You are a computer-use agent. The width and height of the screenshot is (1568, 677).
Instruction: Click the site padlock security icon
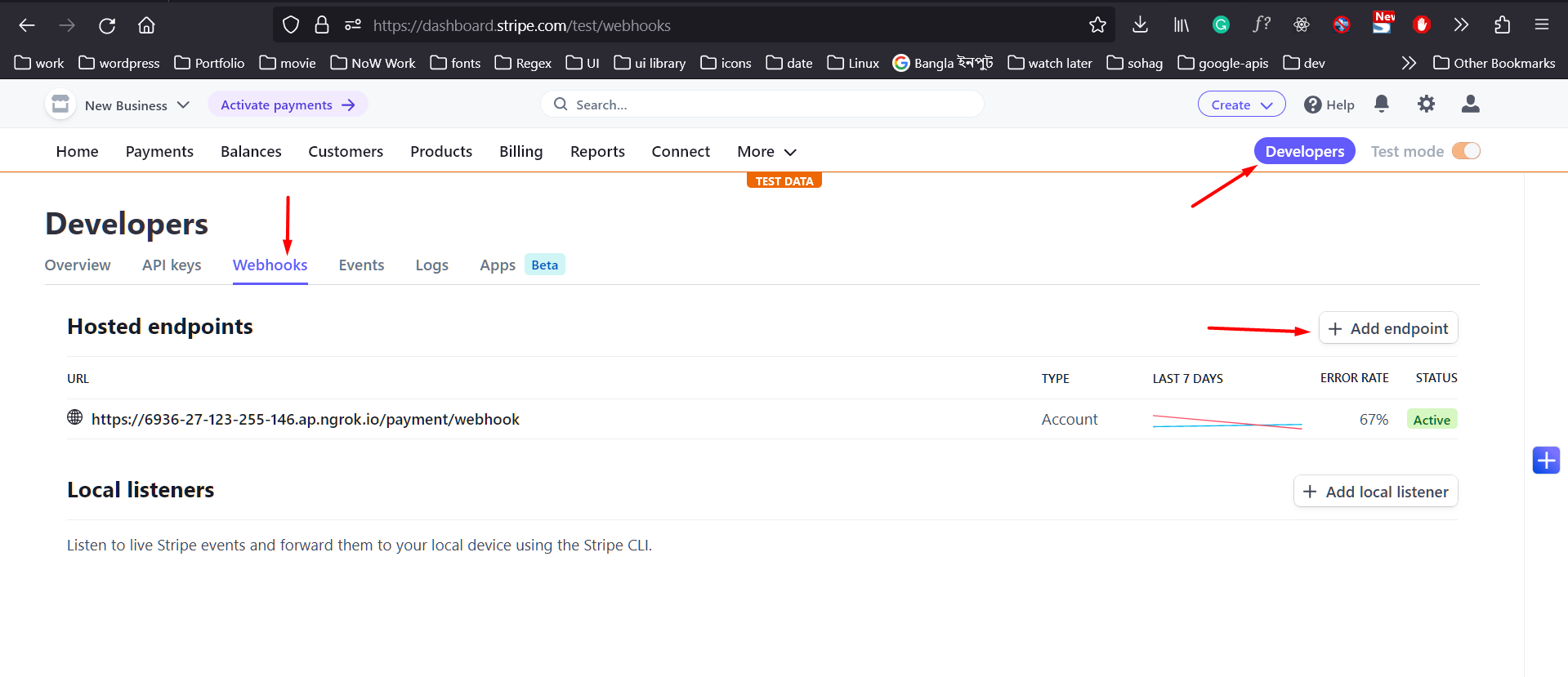pyautogui.click(x=322, y=25)
